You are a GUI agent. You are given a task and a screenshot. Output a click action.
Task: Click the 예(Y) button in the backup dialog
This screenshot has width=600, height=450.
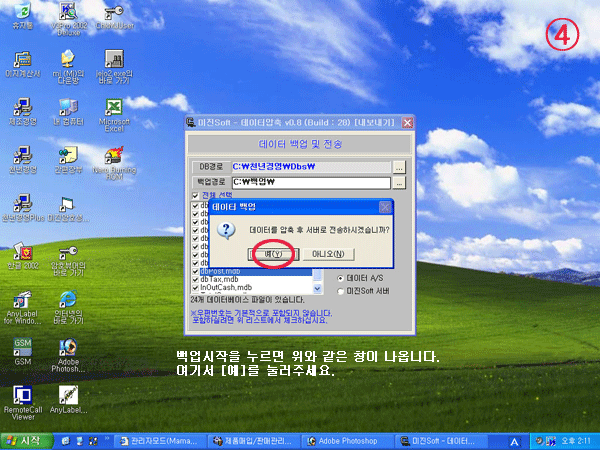273,254
